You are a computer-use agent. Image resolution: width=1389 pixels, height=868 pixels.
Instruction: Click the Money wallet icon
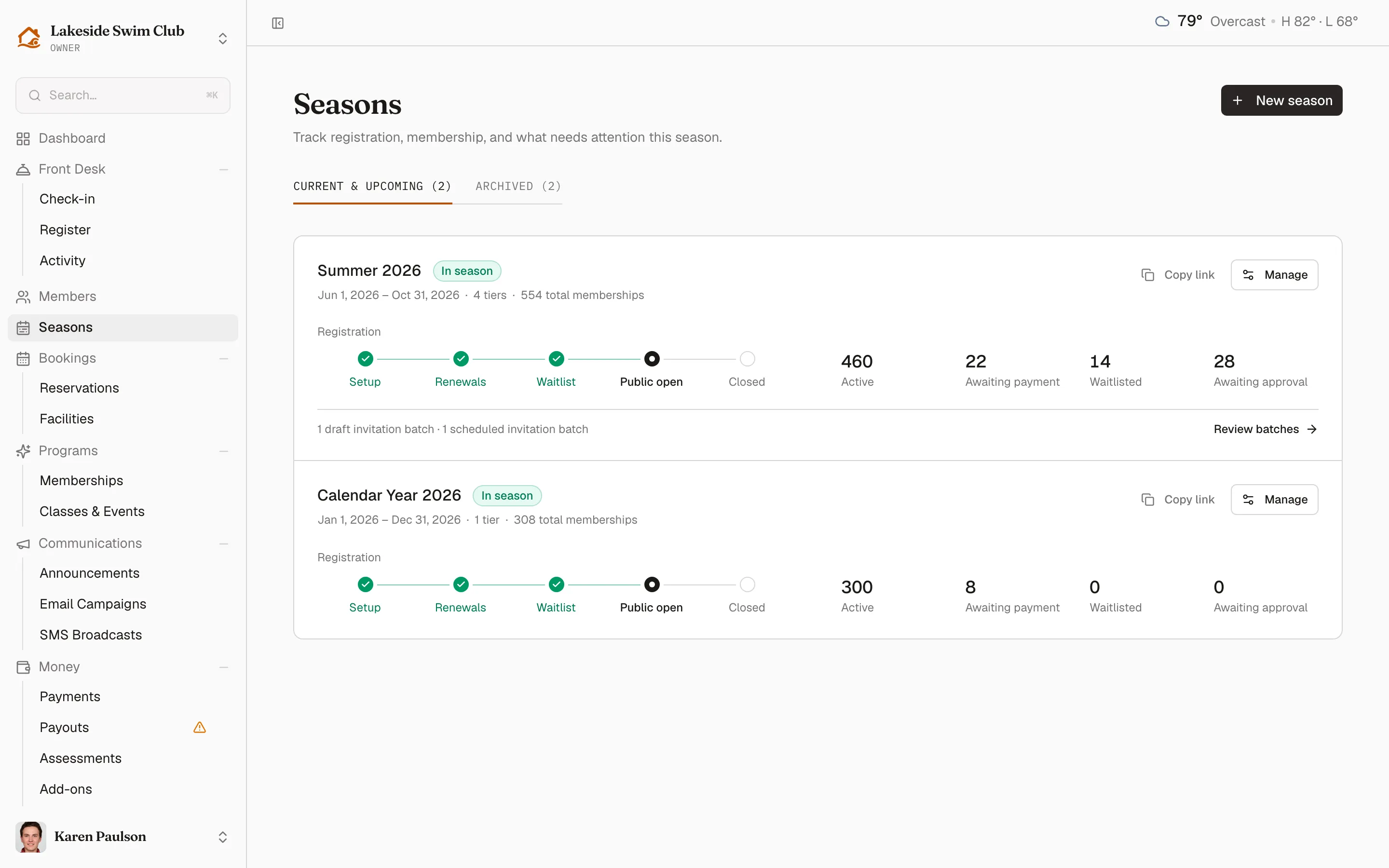tap(23, 667)
